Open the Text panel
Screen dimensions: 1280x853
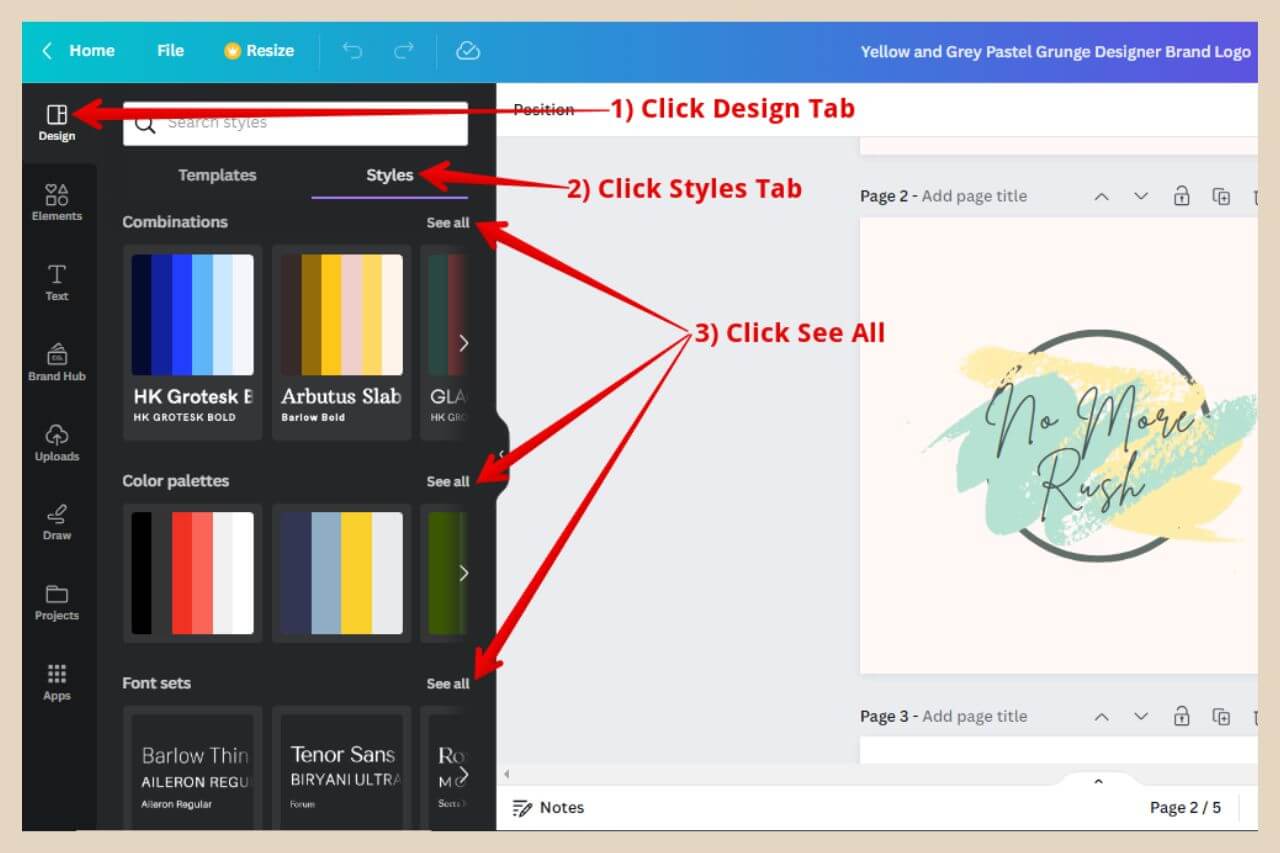57,282
